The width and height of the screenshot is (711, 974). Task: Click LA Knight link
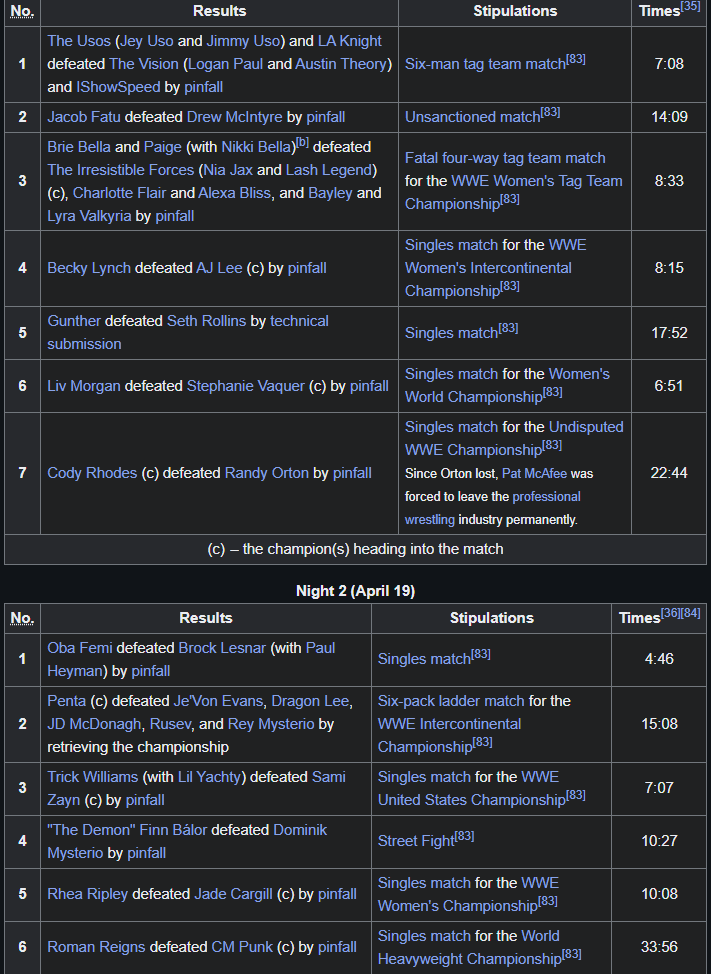(350, 41)
